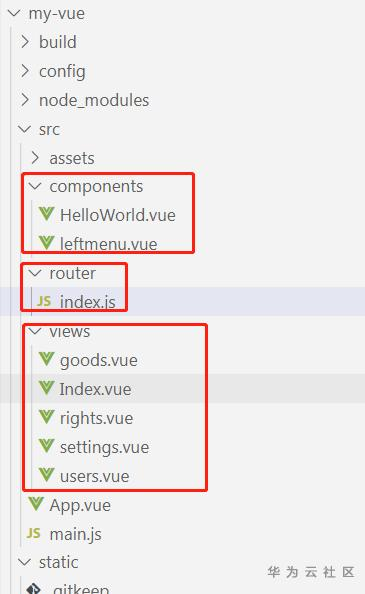Expand the node_modules folder chevron
Image resolution: width=365 pixels, height=594 pixels.
point(25,100)
